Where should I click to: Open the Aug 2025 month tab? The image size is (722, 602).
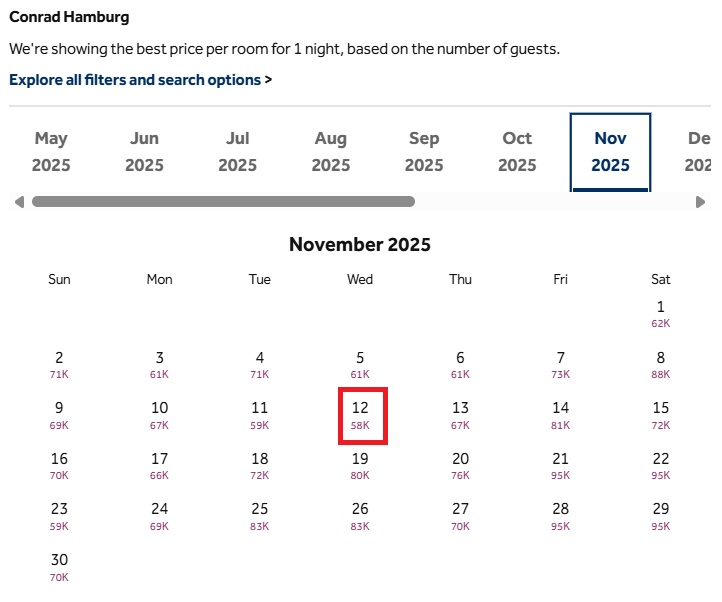point(331,151)
